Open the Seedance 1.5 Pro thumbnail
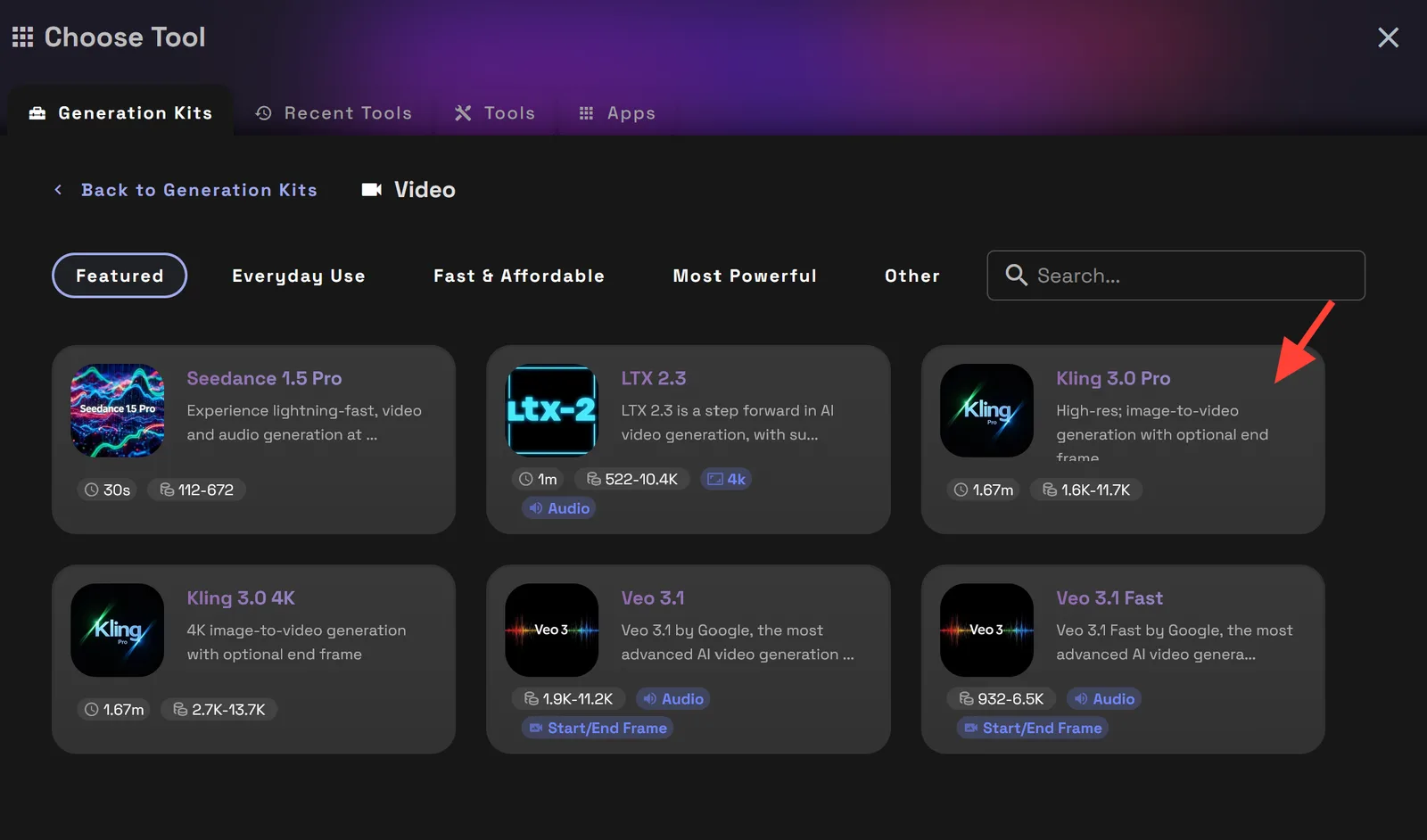Viewport: 1427px width, 840px height. click(118, 410)
